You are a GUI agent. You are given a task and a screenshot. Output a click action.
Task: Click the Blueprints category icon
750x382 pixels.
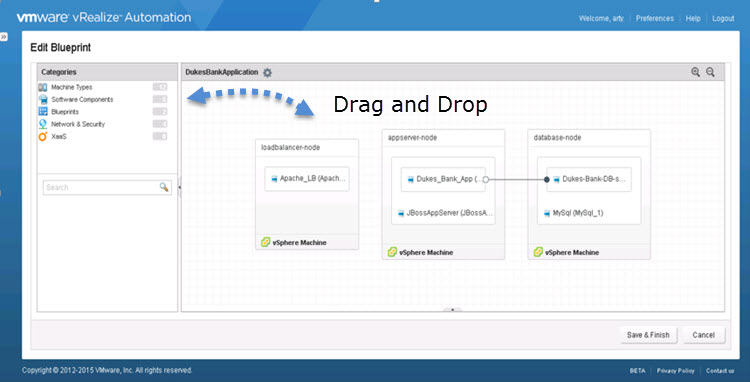click(x=43, y=112)
